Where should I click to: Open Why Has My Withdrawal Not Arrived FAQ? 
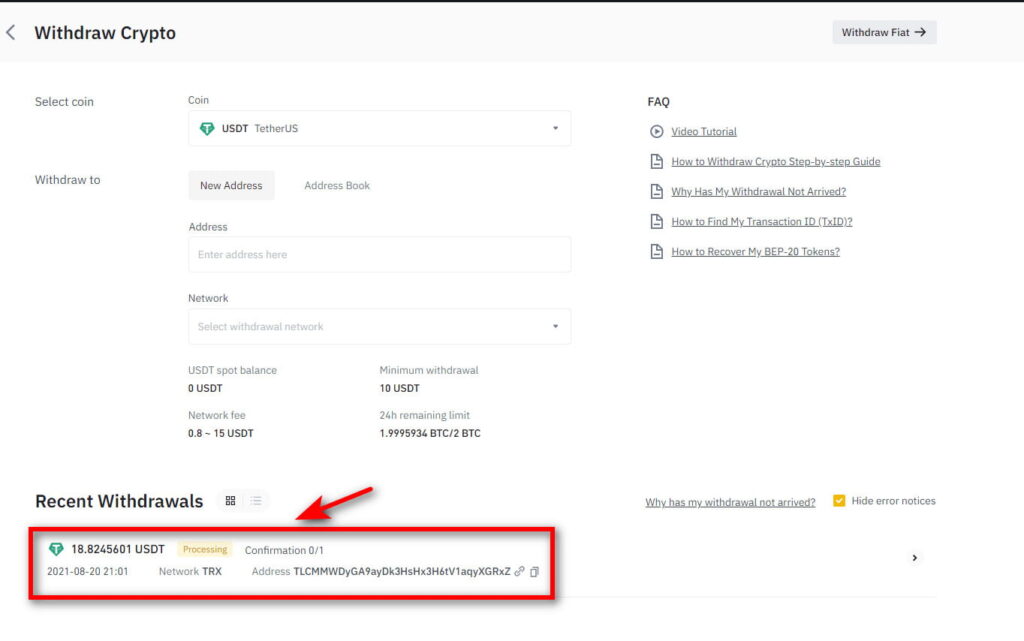click(x=759, y=191)
